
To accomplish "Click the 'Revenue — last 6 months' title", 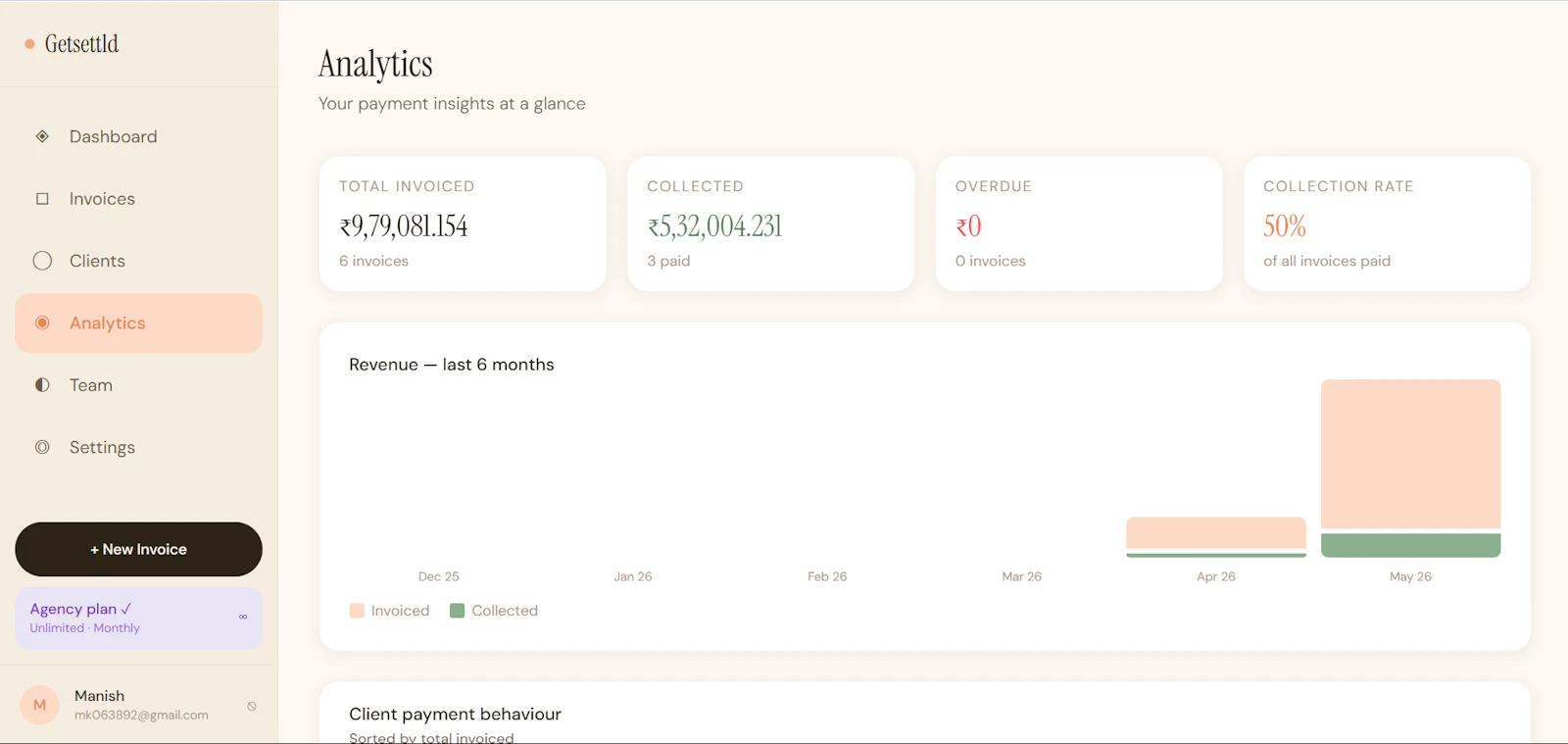I will pyautogui.click(x=452, y=365).
